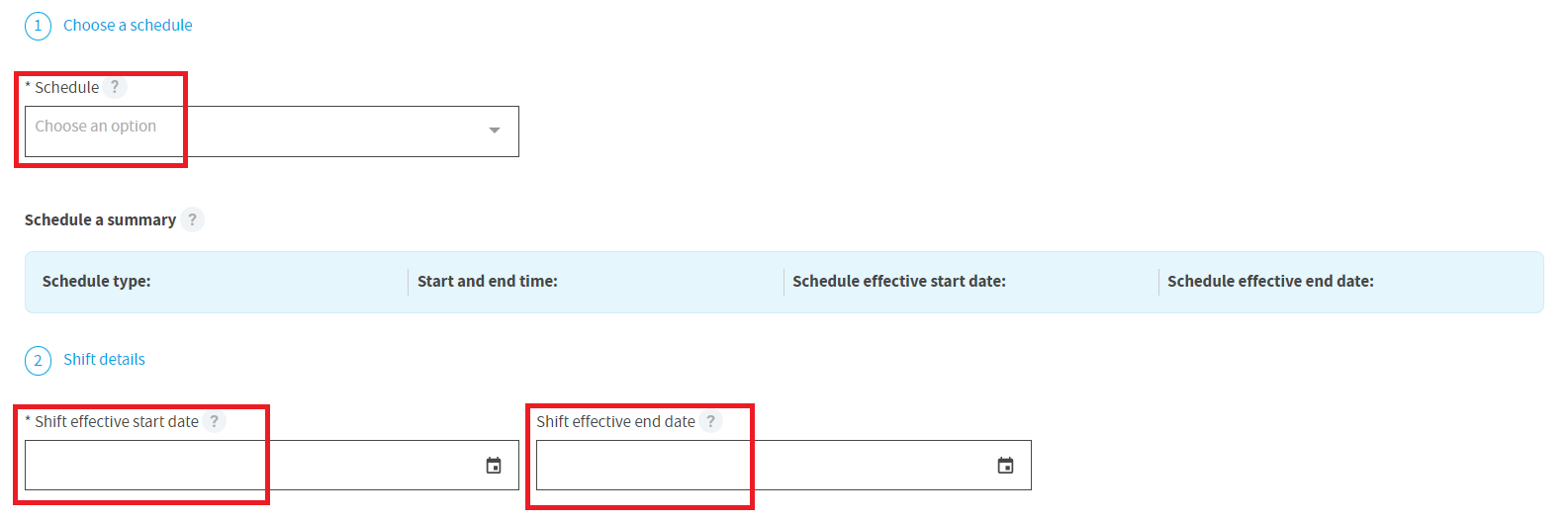Click 'Schedule effective end date:' in summary
The height and width of the screenshot is (520, 1568).
coord(1270,281)
